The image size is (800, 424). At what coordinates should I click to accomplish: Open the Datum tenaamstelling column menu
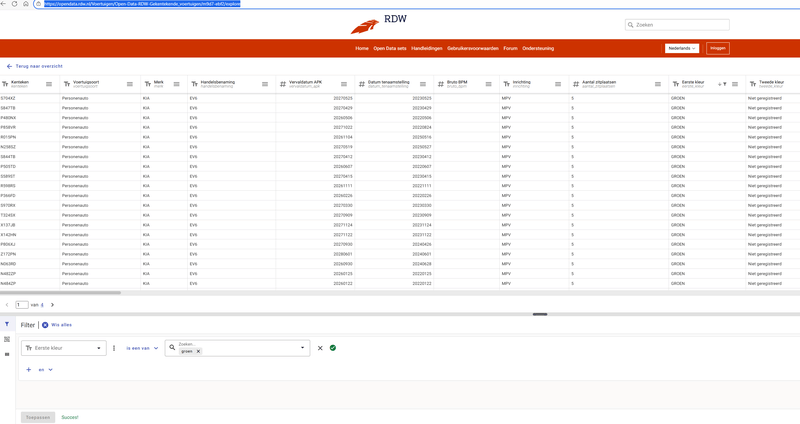click(423, 84)
